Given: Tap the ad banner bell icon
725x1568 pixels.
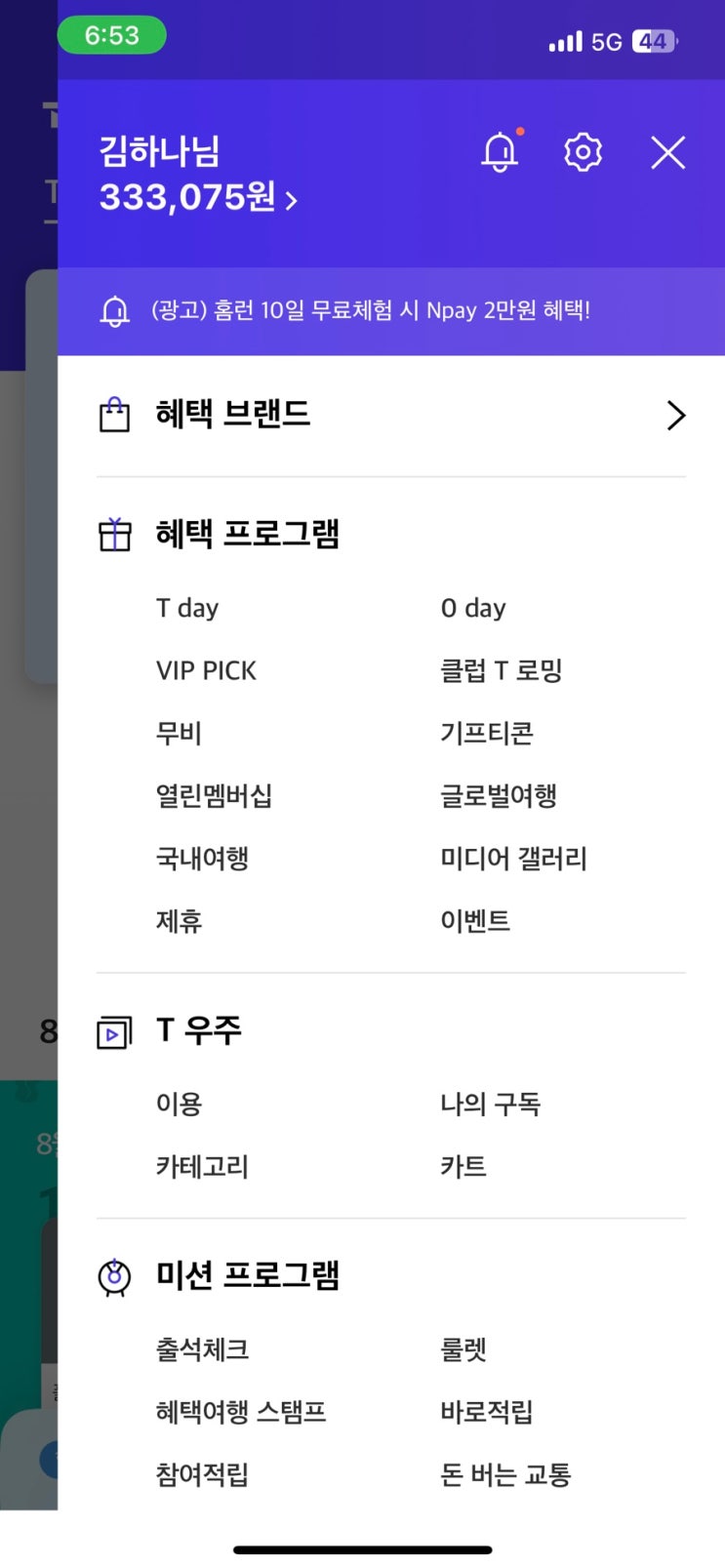Looking at the screenshot, I should click(x=115, y=311).
